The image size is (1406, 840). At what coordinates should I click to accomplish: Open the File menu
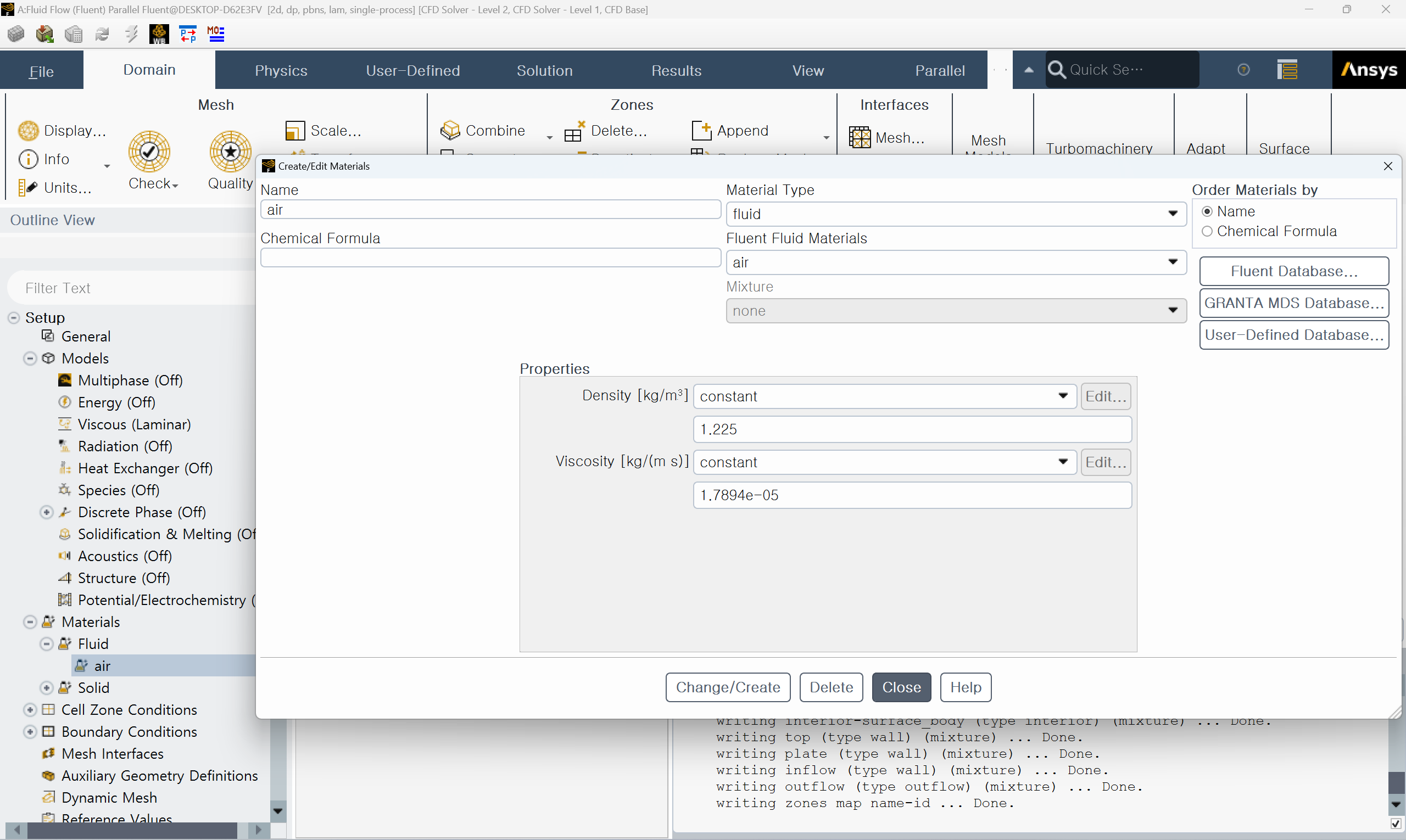41,71
